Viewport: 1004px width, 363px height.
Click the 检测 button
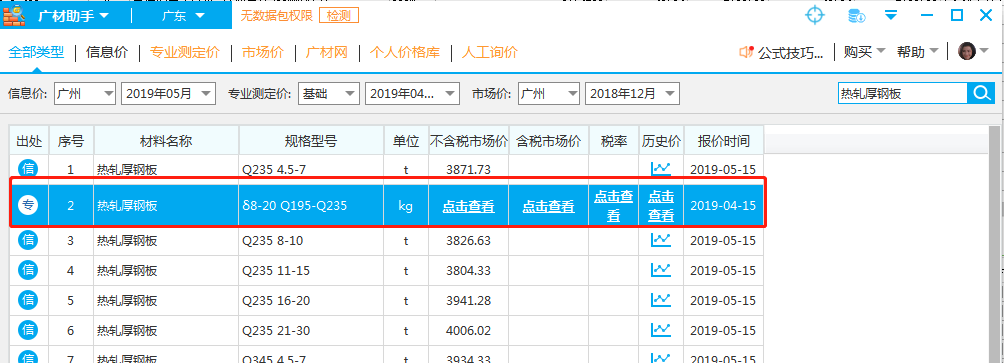coord(339,15)
